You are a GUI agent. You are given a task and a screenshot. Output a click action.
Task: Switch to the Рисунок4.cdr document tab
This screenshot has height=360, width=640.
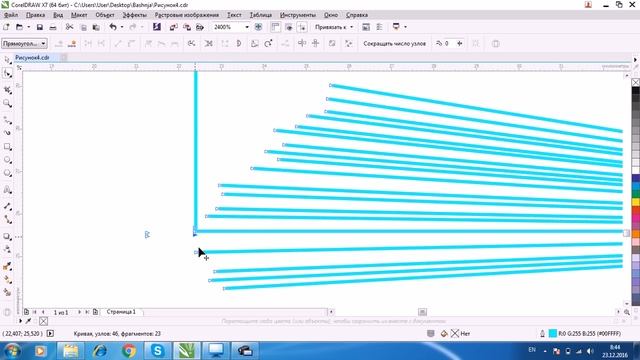pos(32,58)
